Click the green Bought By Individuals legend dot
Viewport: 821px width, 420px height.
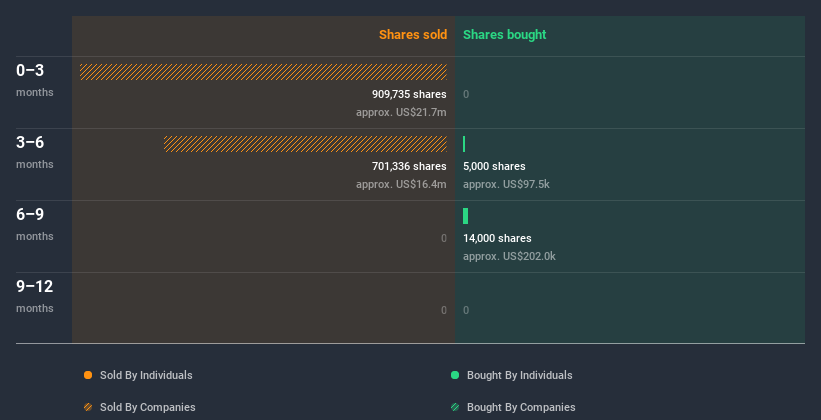tap(455, 375)
